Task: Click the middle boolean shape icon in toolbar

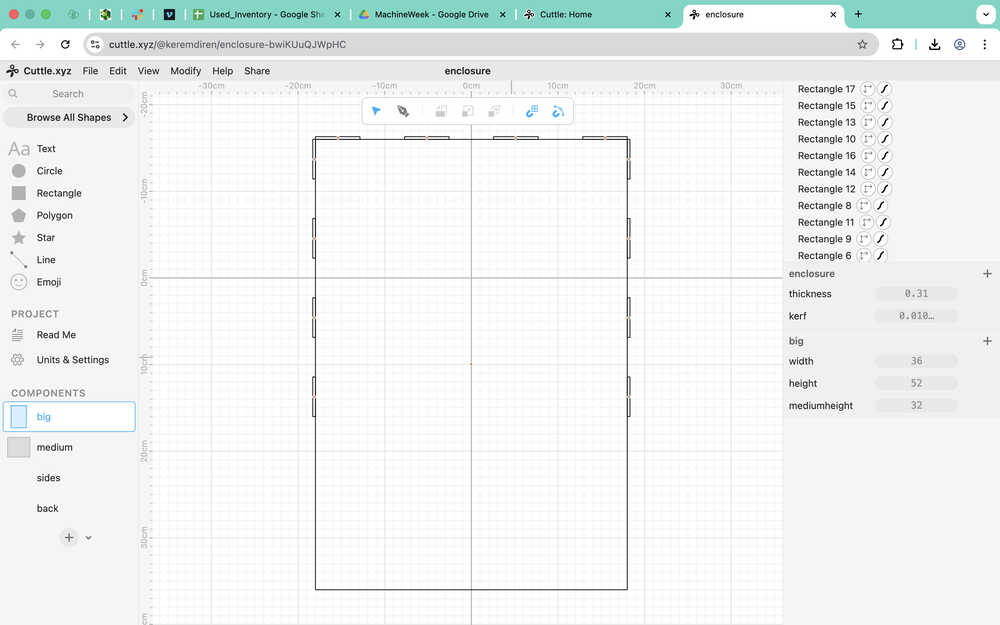Action: tap(467, 112)
